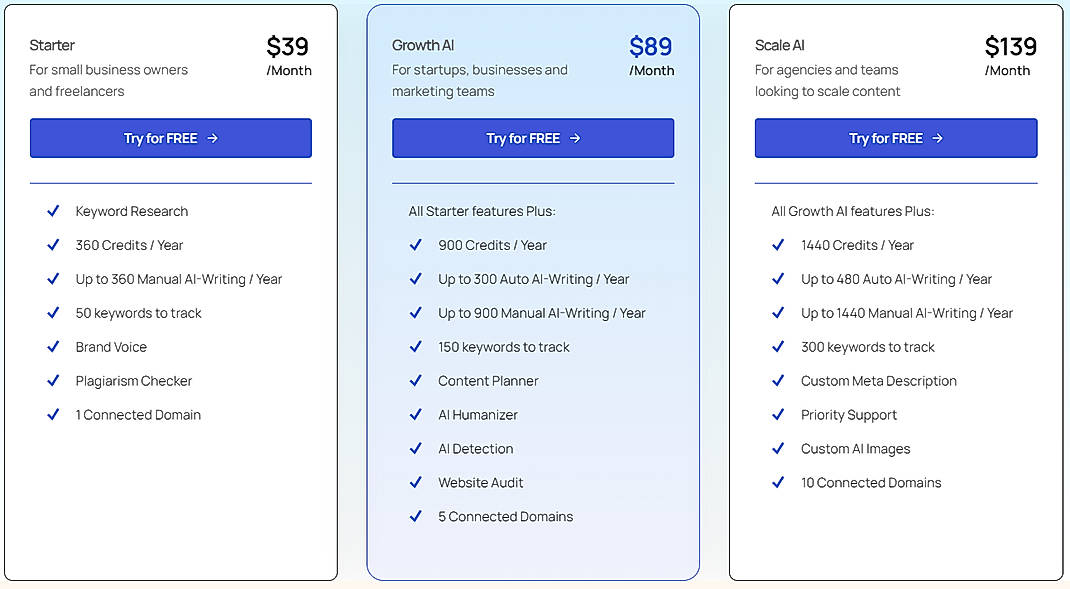This screenshot has width=1070, height=589.
Task: Click the checkmark next to AI Humanizer
Action: 416,415
